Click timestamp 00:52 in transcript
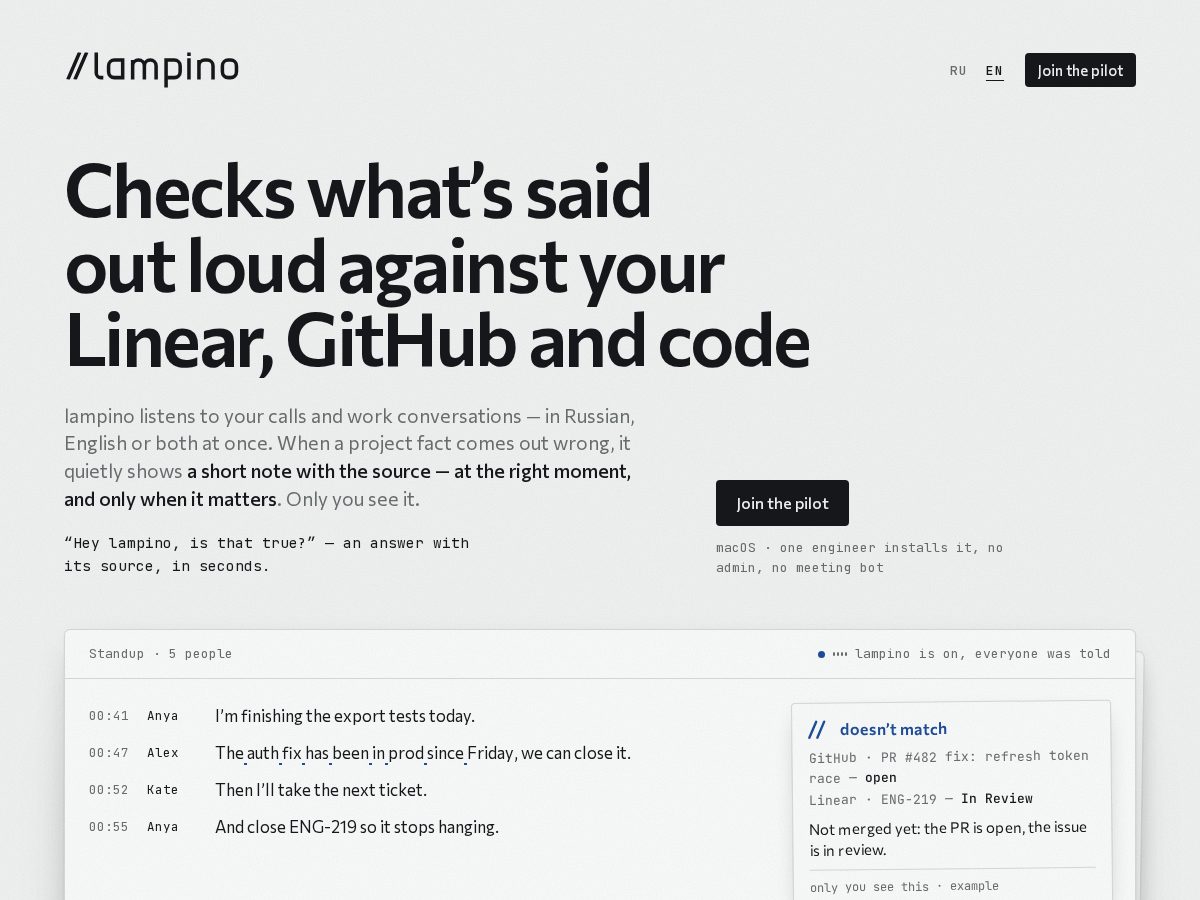 [x=109, y=790]
